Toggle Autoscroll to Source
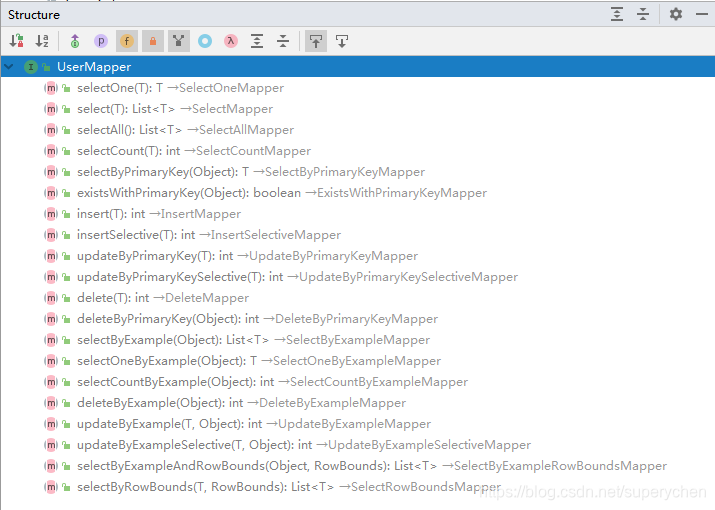 (316, 42)
